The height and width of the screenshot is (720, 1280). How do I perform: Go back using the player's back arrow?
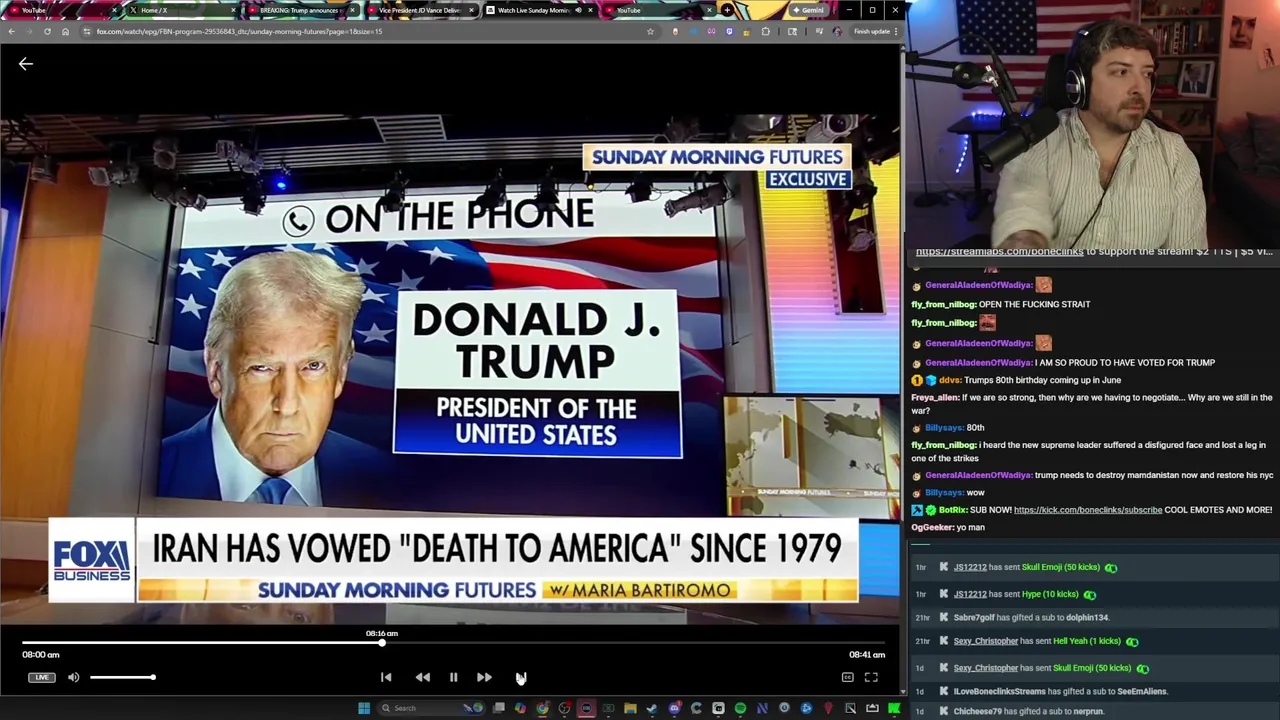coord(26,64)
